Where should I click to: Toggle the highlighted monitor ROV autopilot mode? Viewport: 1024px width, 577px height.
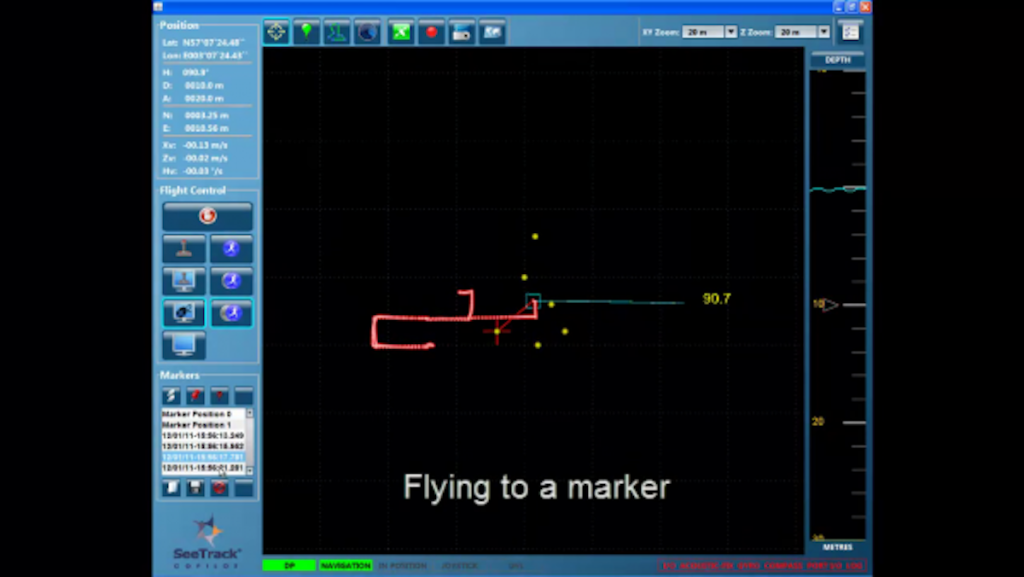click(x=184, y=313)
